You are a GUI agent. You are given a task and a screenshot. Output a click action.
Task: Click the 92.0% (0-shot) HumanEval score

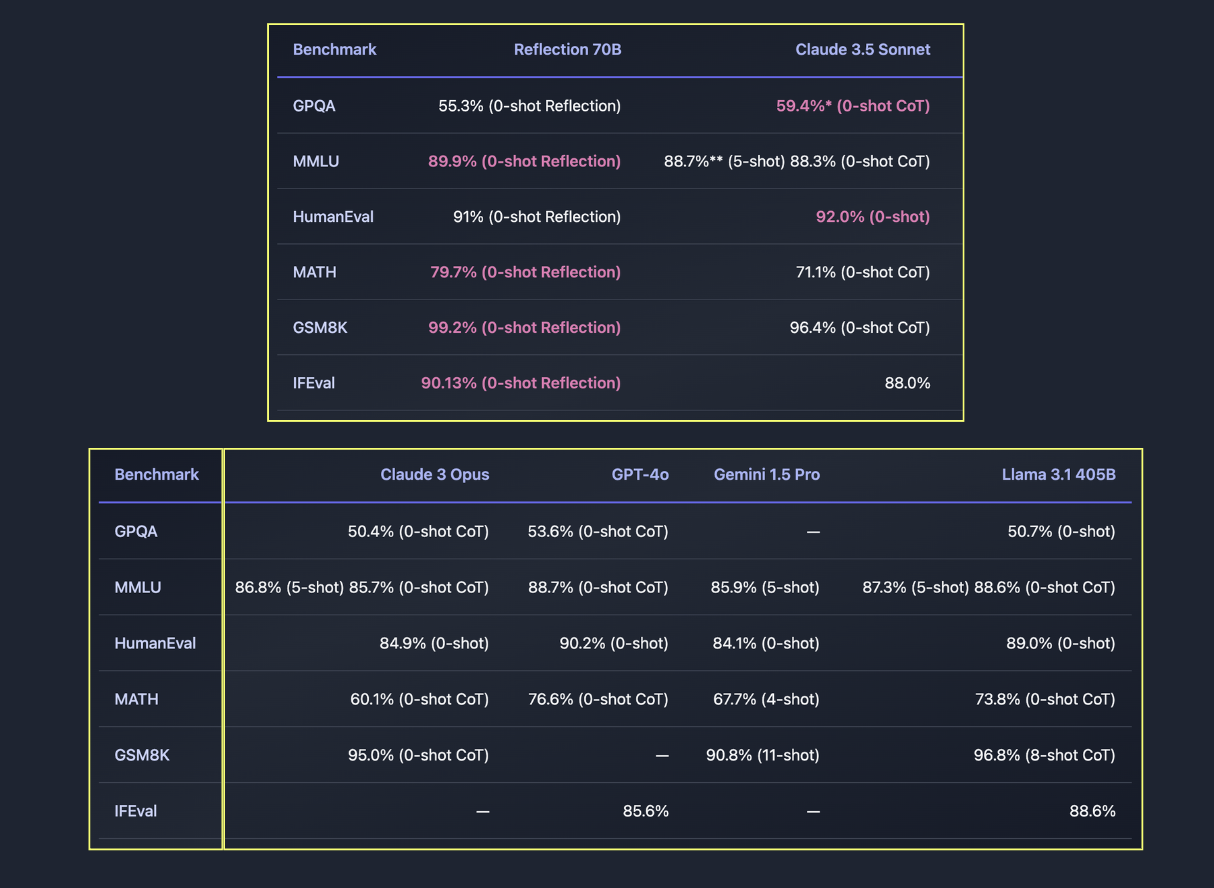872,216
